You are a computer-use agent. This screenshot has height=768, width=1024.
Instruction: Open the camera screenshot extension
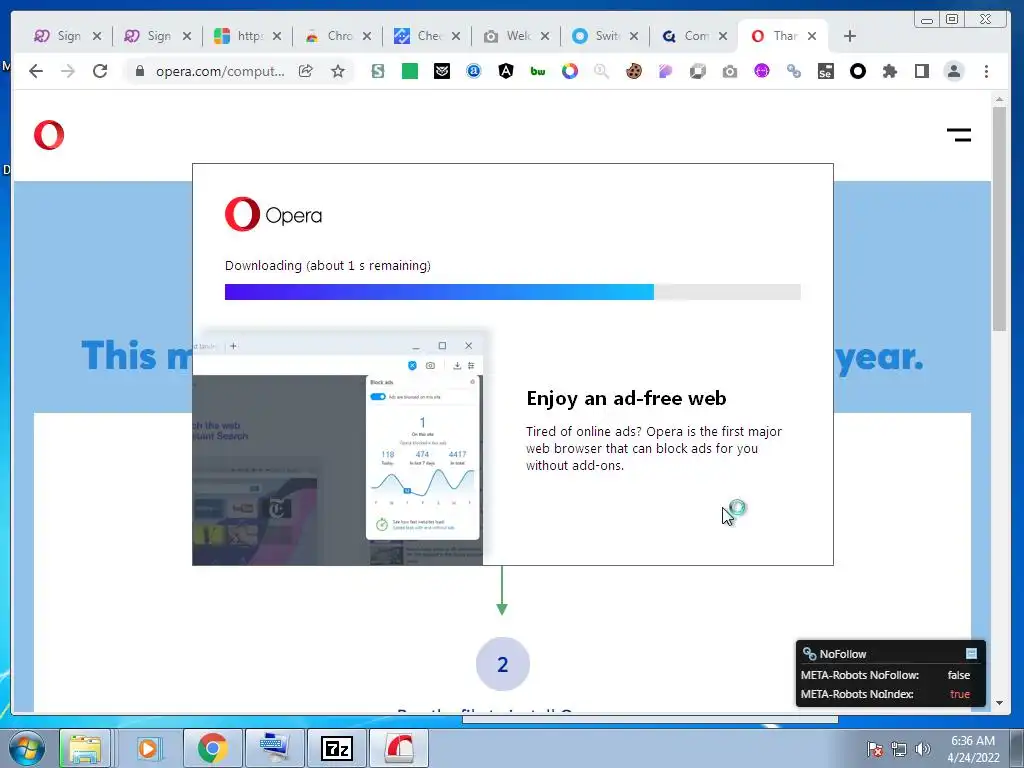pyautogui.click(x=729, y=71)
